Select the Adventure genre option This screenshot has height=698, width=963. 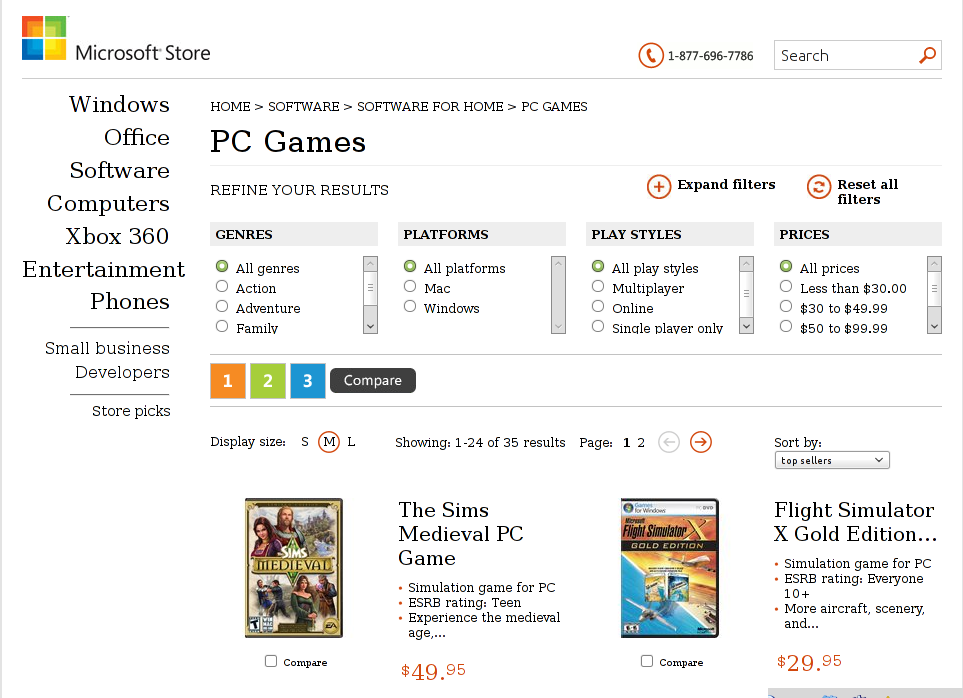click(x=222, y=306)
